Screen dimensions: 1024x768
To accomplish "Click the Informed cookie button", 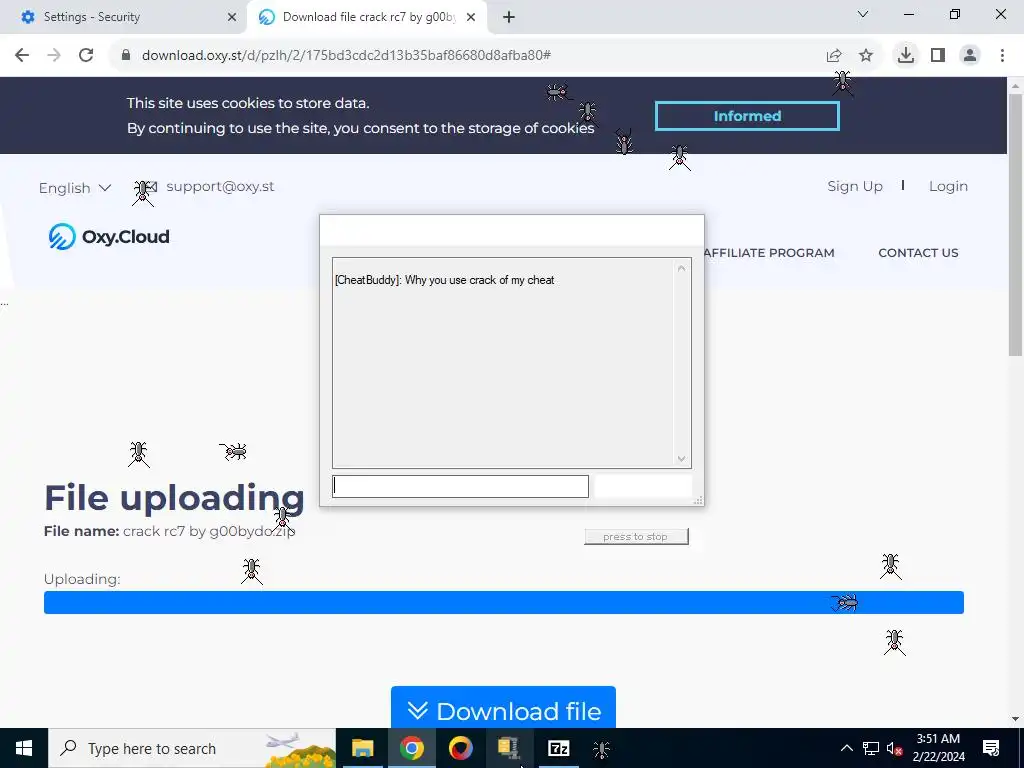I will click(x=747, y=116).
